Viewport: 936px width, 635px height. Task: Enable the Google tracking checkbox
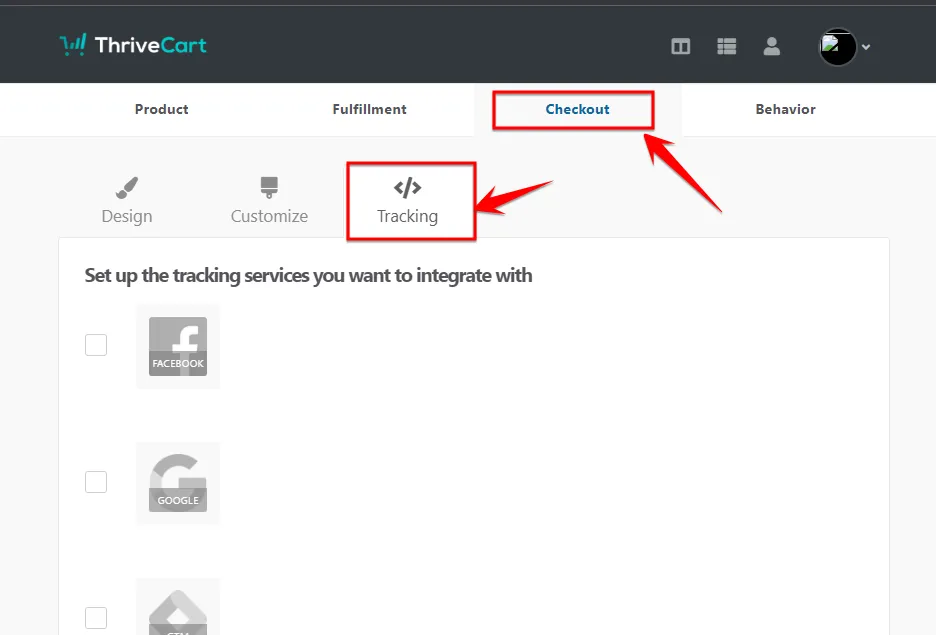(x=96, y=482)
